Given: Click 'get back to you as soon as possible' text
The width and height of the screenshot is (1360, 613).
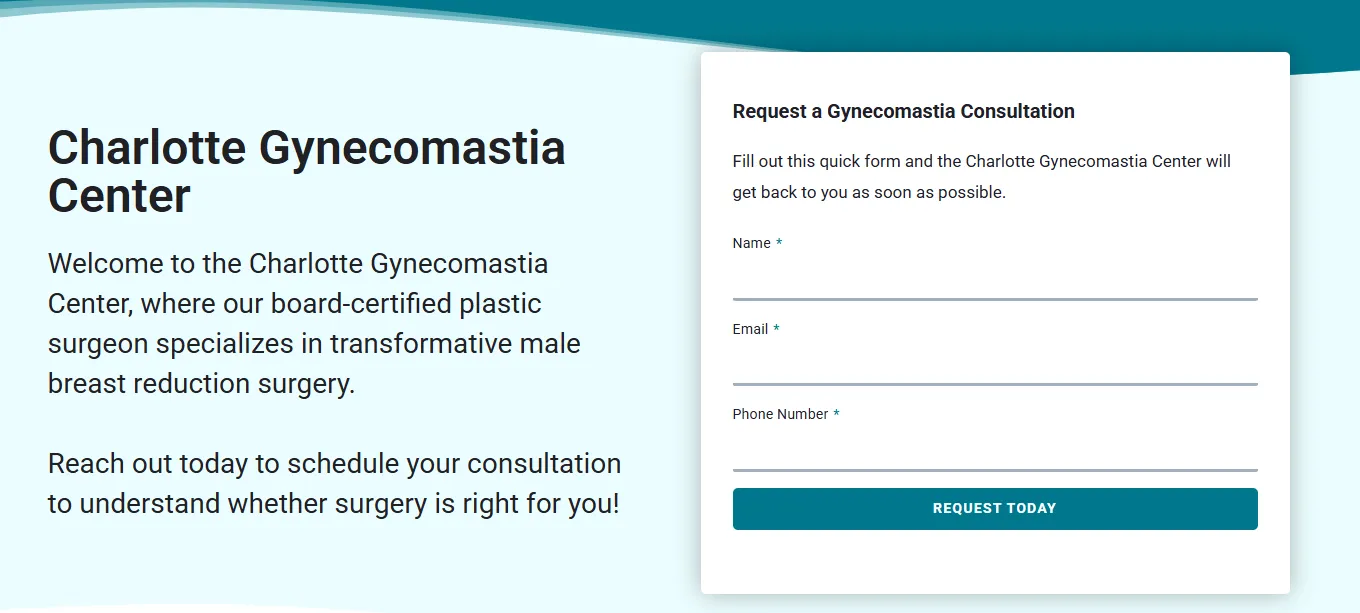Looking at the screenshot, I should coord(868,192).
